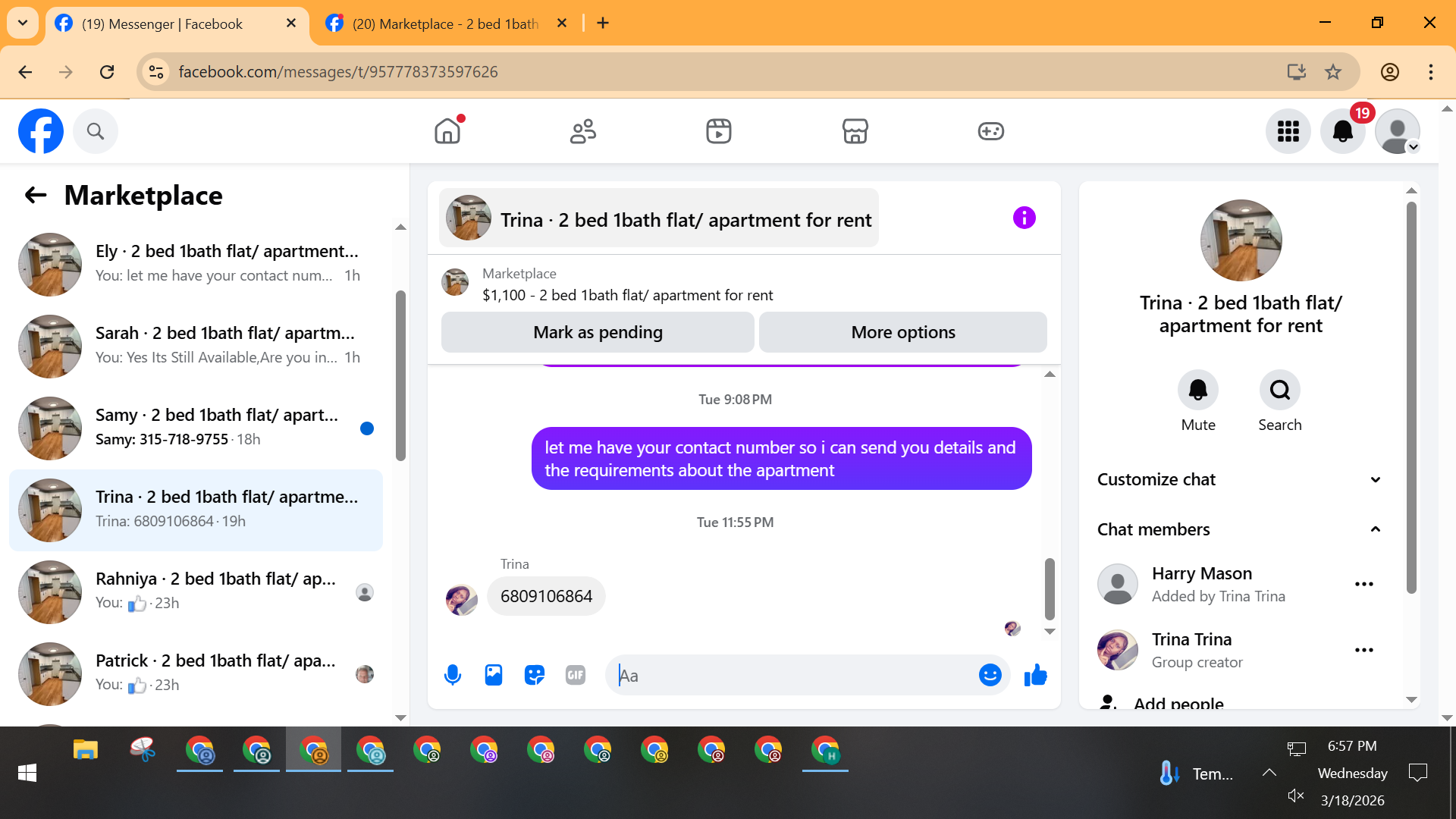1456x819 pixels.
Task: Open account menu from profile avatar
Action: (x=1397, y=132)
